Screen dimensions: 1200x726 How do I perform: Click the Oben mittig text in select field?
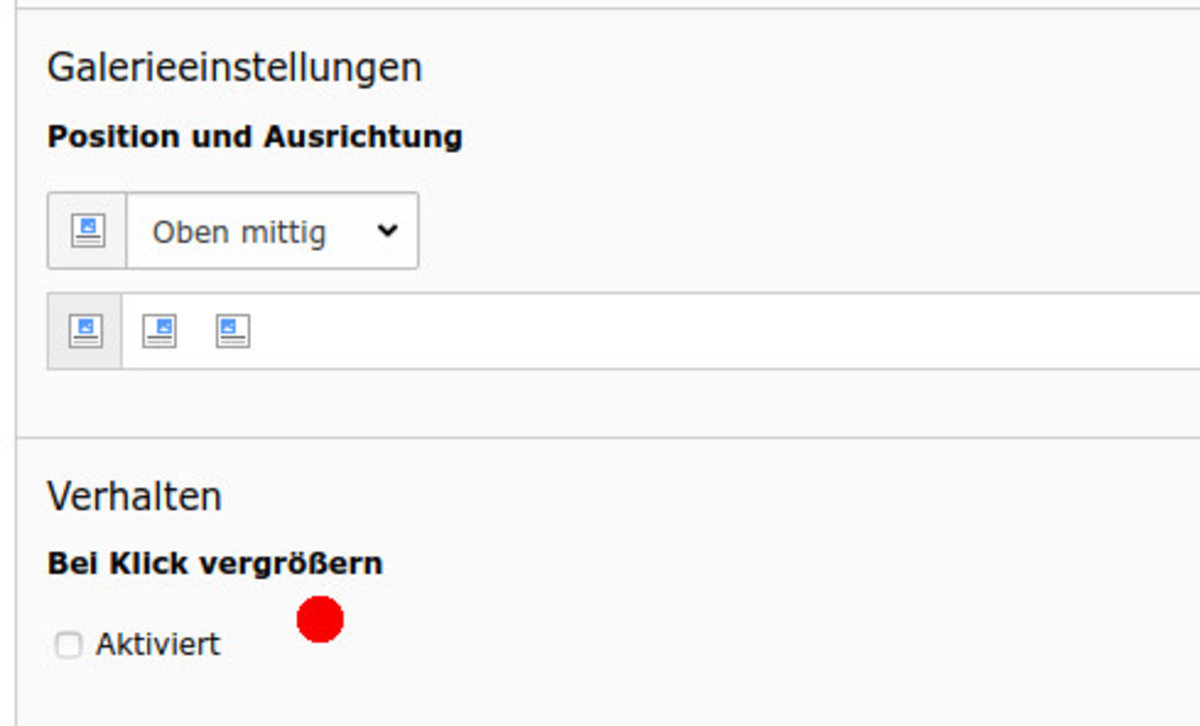click(239, 232)
